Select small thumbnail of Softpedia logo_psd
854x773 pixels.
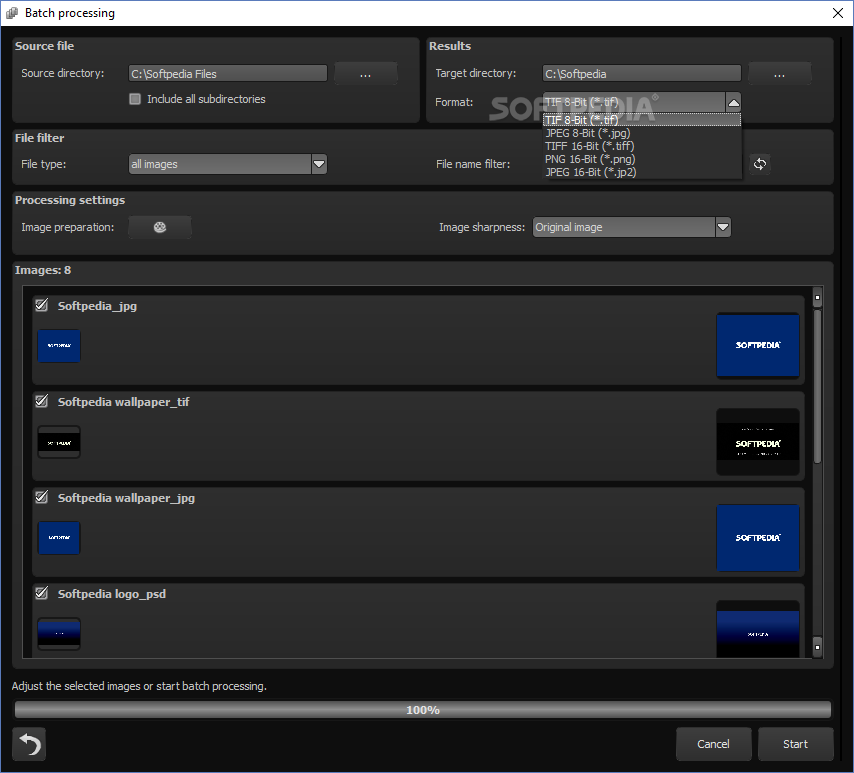(x=59, y=634)
